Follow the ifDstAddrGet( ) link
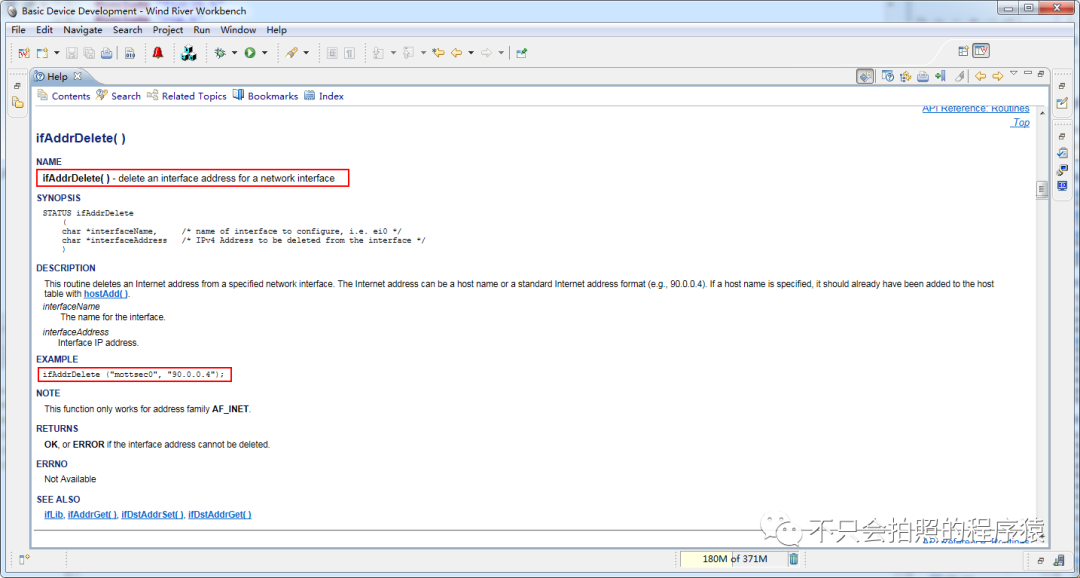Image resolution: width=1080 pixels, height=578 pixels. 220,515
